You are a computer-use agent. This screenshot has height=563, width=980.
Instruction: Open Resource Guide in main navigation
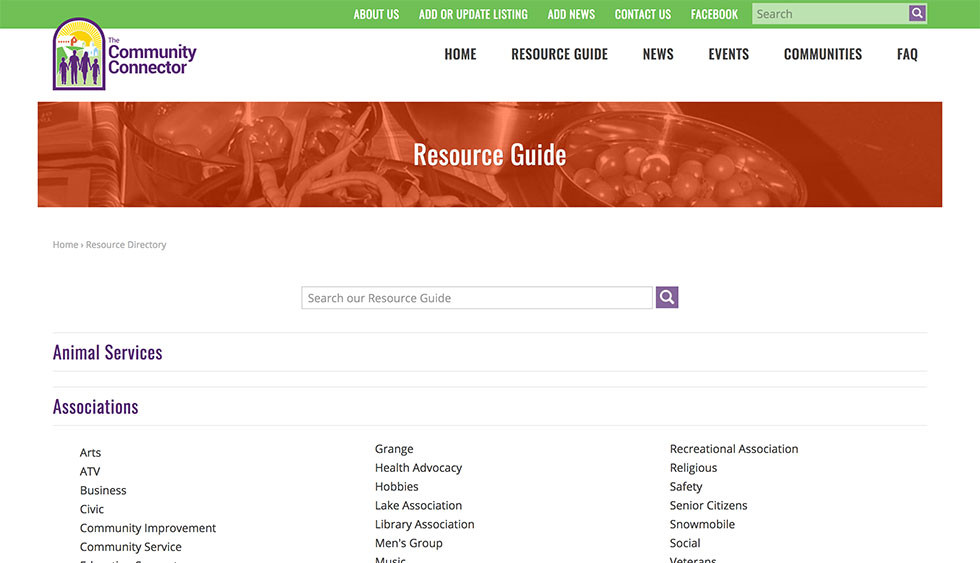tap(559, 54)
